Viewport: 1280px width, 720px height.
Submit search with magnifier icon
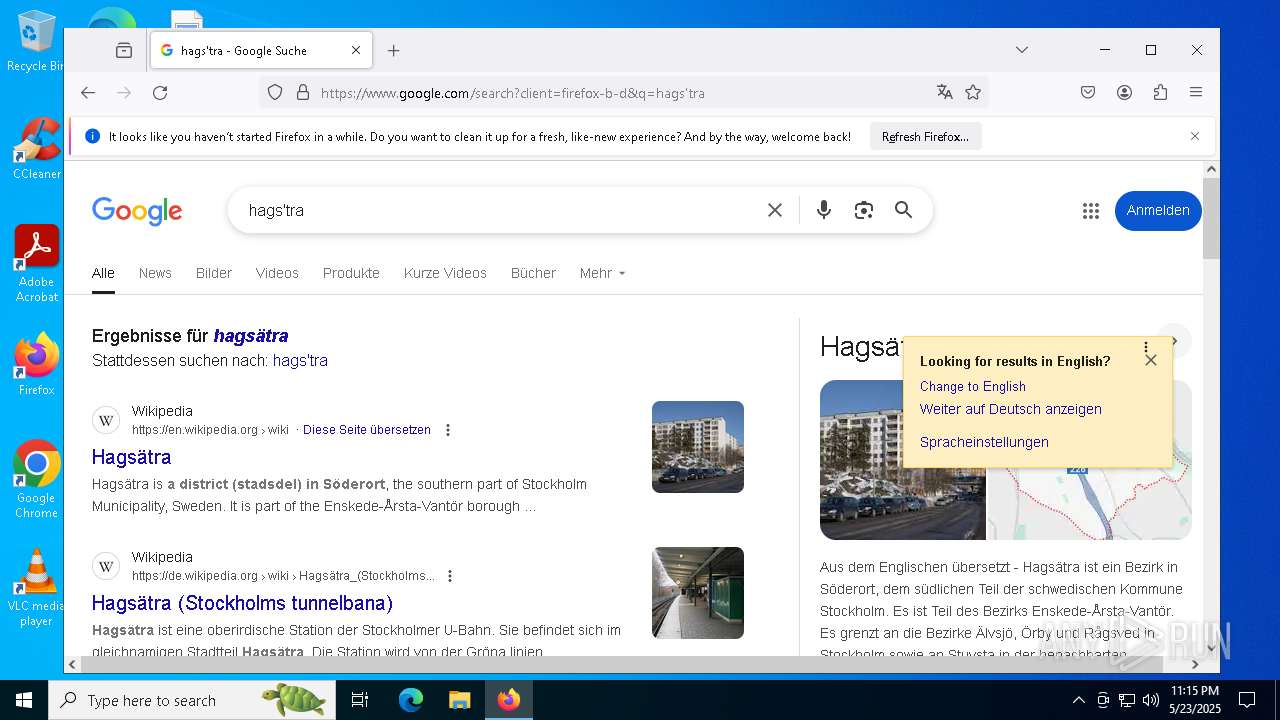(x=904, y=210)
